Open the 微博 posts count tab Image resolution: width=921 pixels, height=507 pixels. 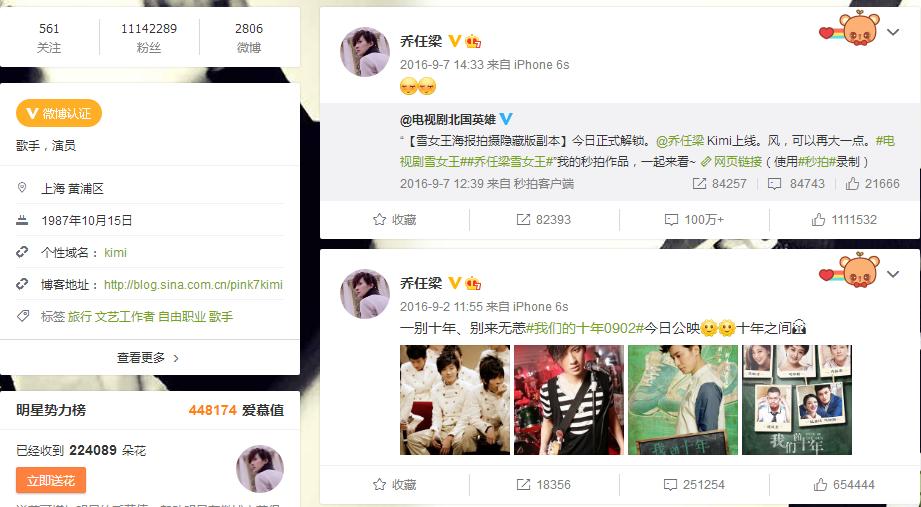pos(249,37)
